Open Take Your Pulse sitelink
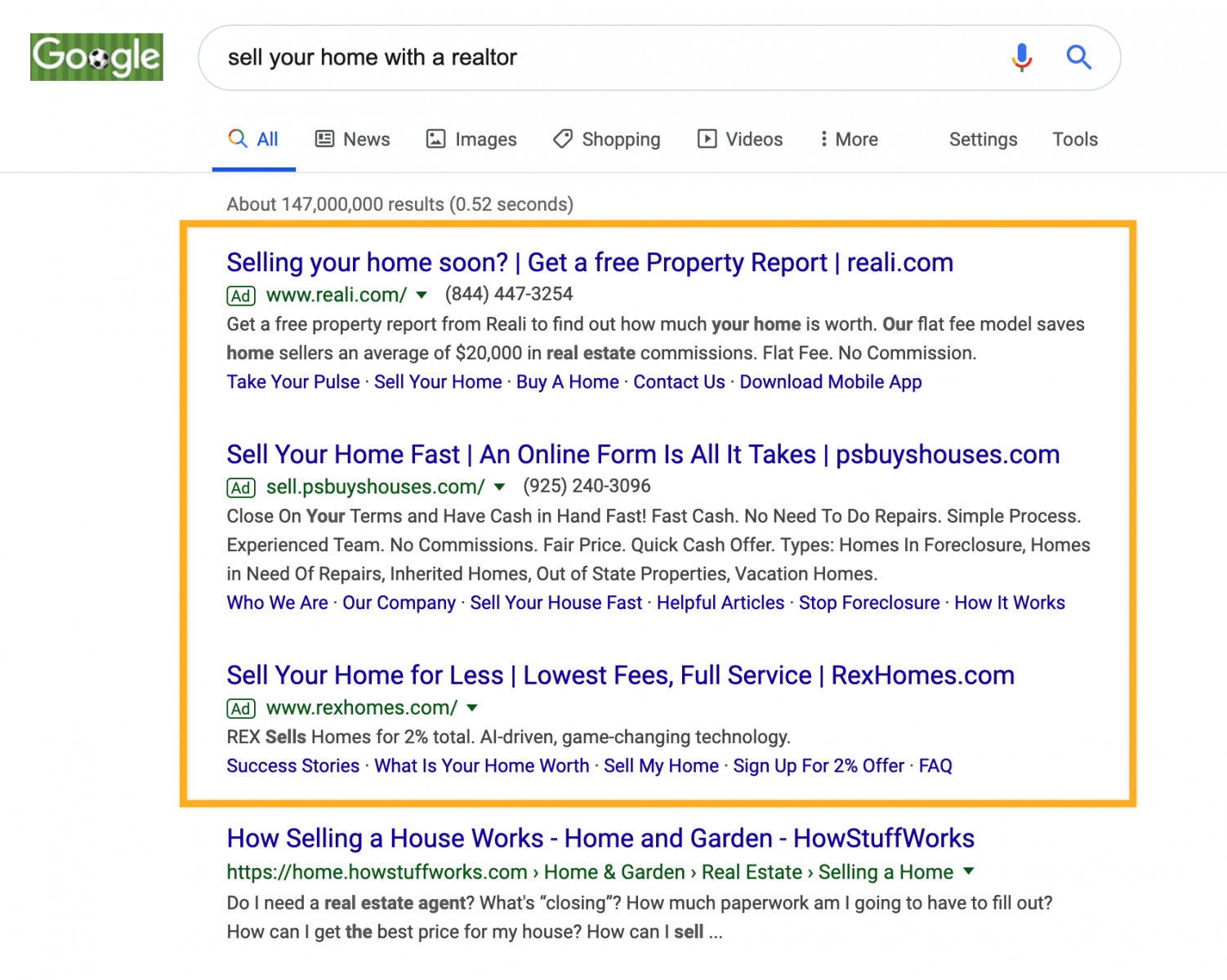This screenshot has width=1227, height=980. [x=293, y=382]
